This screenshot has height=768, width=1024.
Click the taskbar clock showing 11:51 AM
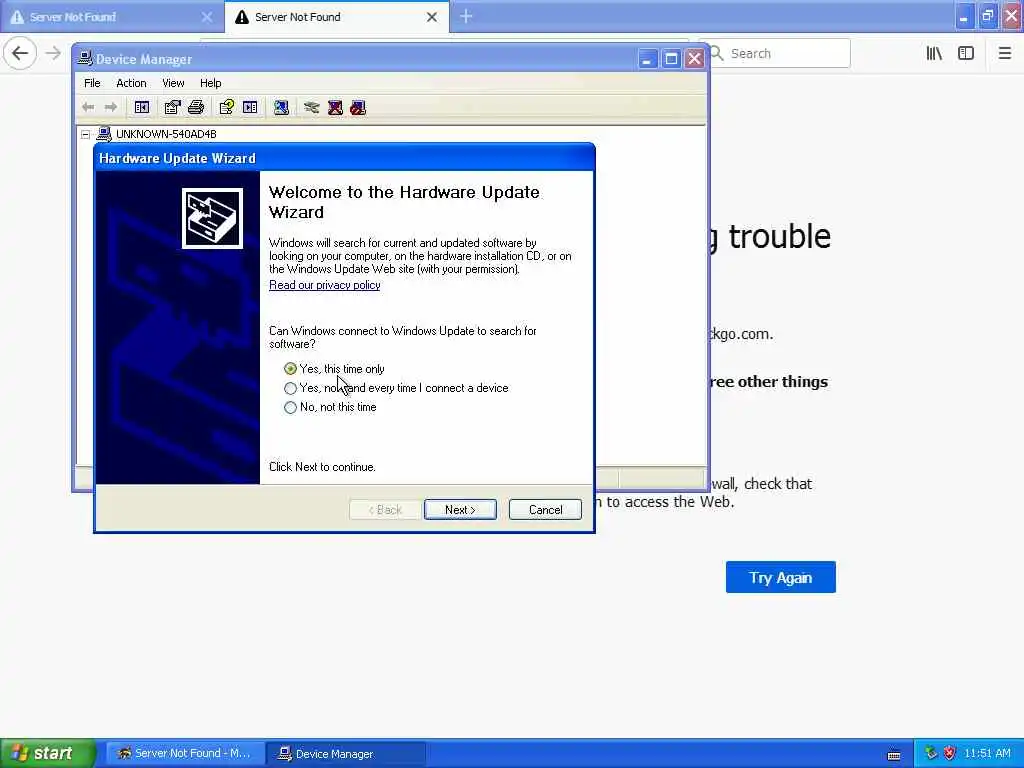tap(987, 753)
